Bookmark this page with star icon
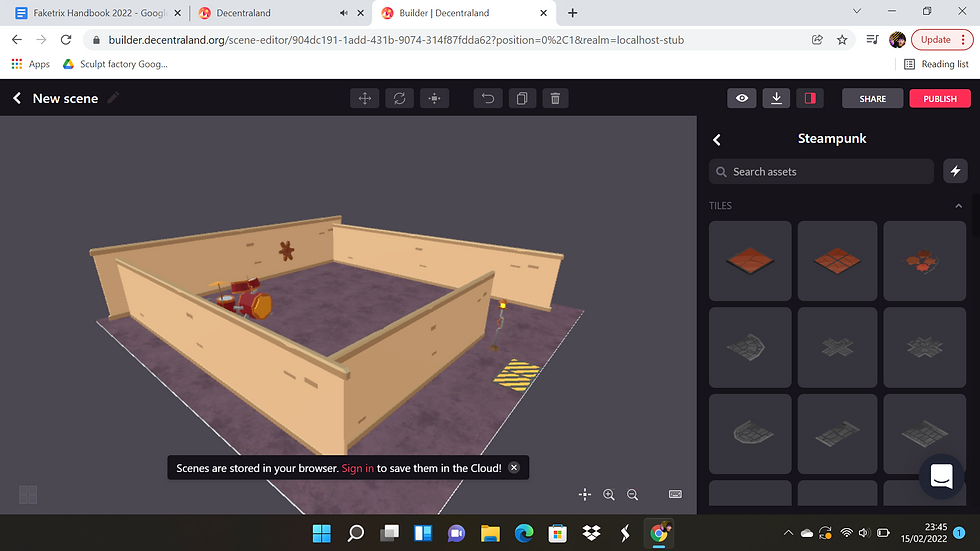The height and width of the screenshot is (551, 980). point(842,39)
